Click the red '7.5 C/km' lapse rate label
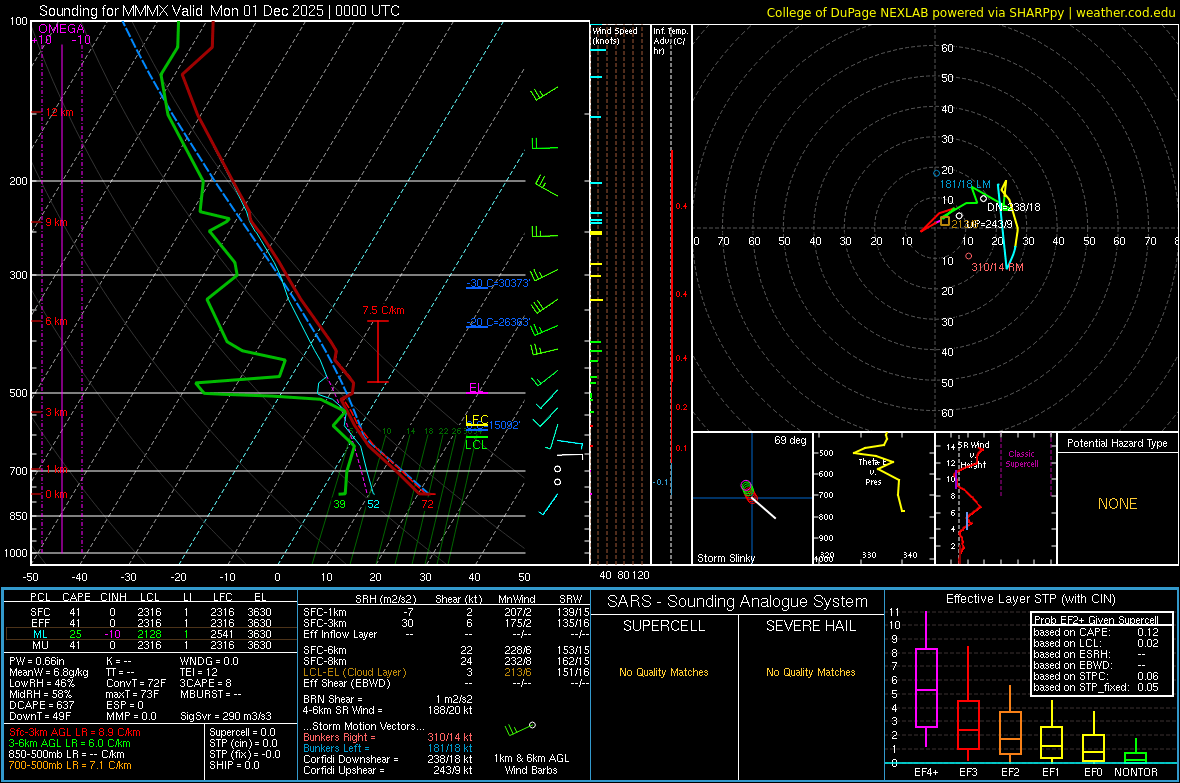The width and height of the screenshot is (1180, 783). coord(383,310)
